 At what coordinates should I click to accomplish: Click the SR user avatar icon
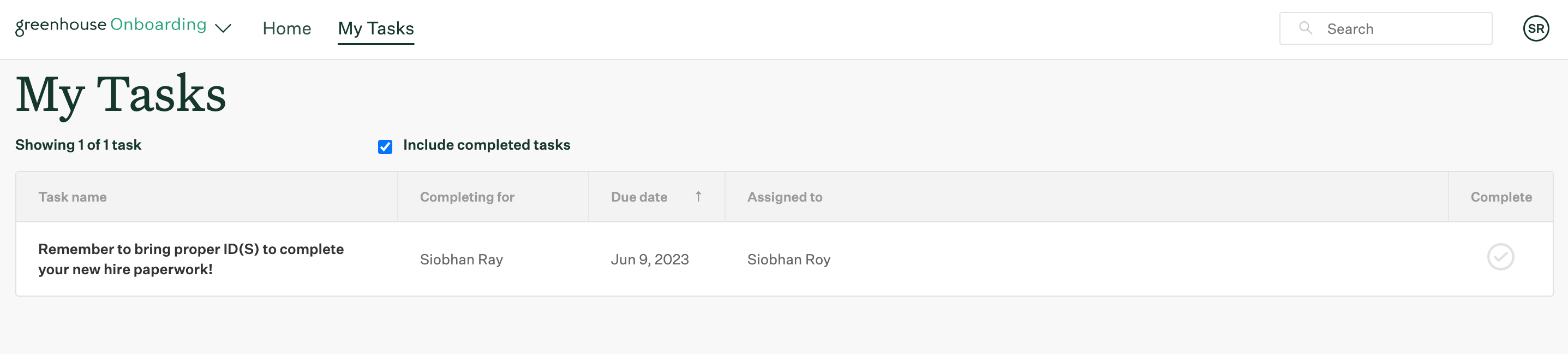coord(1535,28)
